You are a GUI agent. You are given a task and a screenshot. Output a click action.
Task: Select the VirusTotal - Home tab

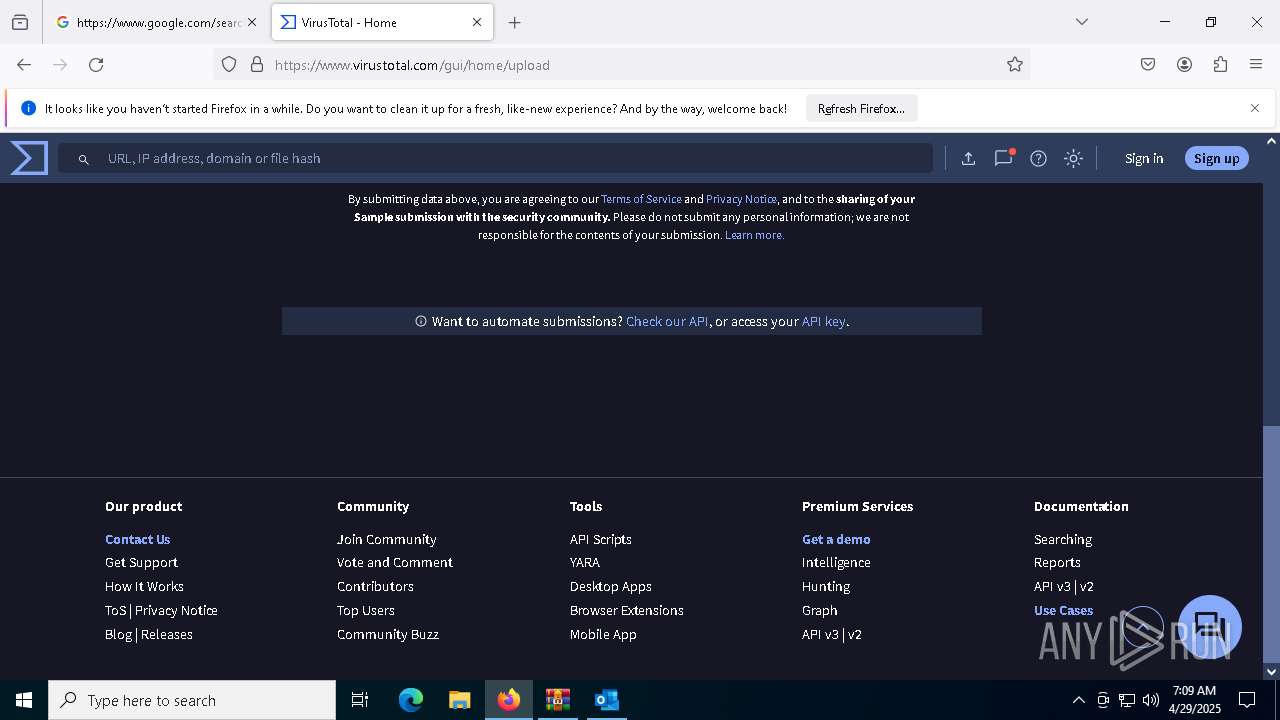click(x=382, y=22)
